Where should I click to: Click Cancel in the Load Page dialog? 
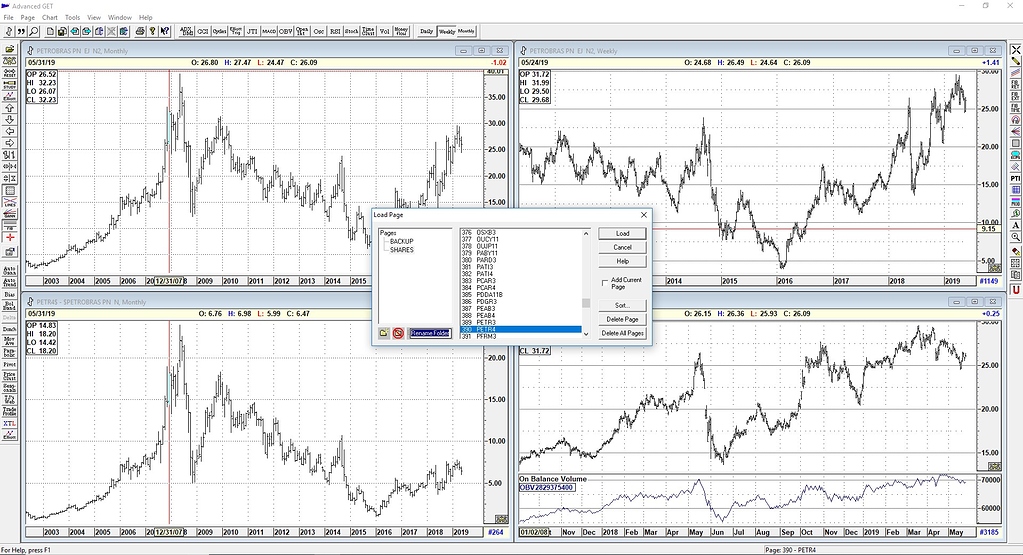coord(622,247)
